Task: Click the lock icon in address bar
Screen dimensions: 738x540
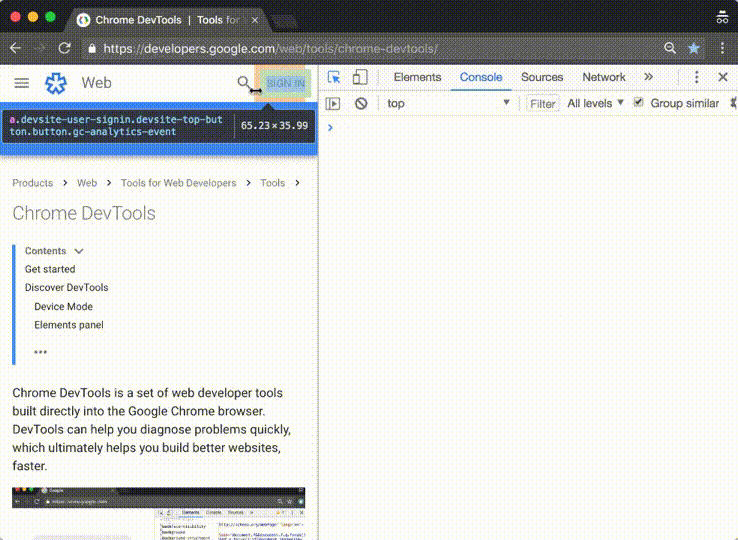Action: 92,48
